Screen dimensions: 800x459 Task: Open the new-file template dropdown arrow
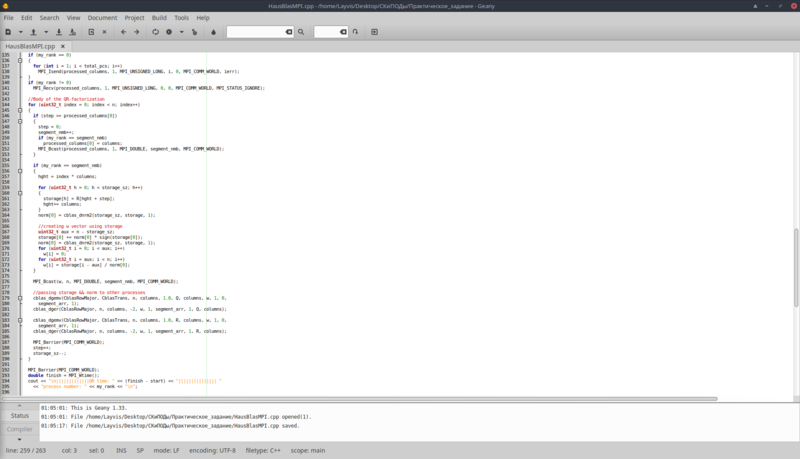[20, 32]
